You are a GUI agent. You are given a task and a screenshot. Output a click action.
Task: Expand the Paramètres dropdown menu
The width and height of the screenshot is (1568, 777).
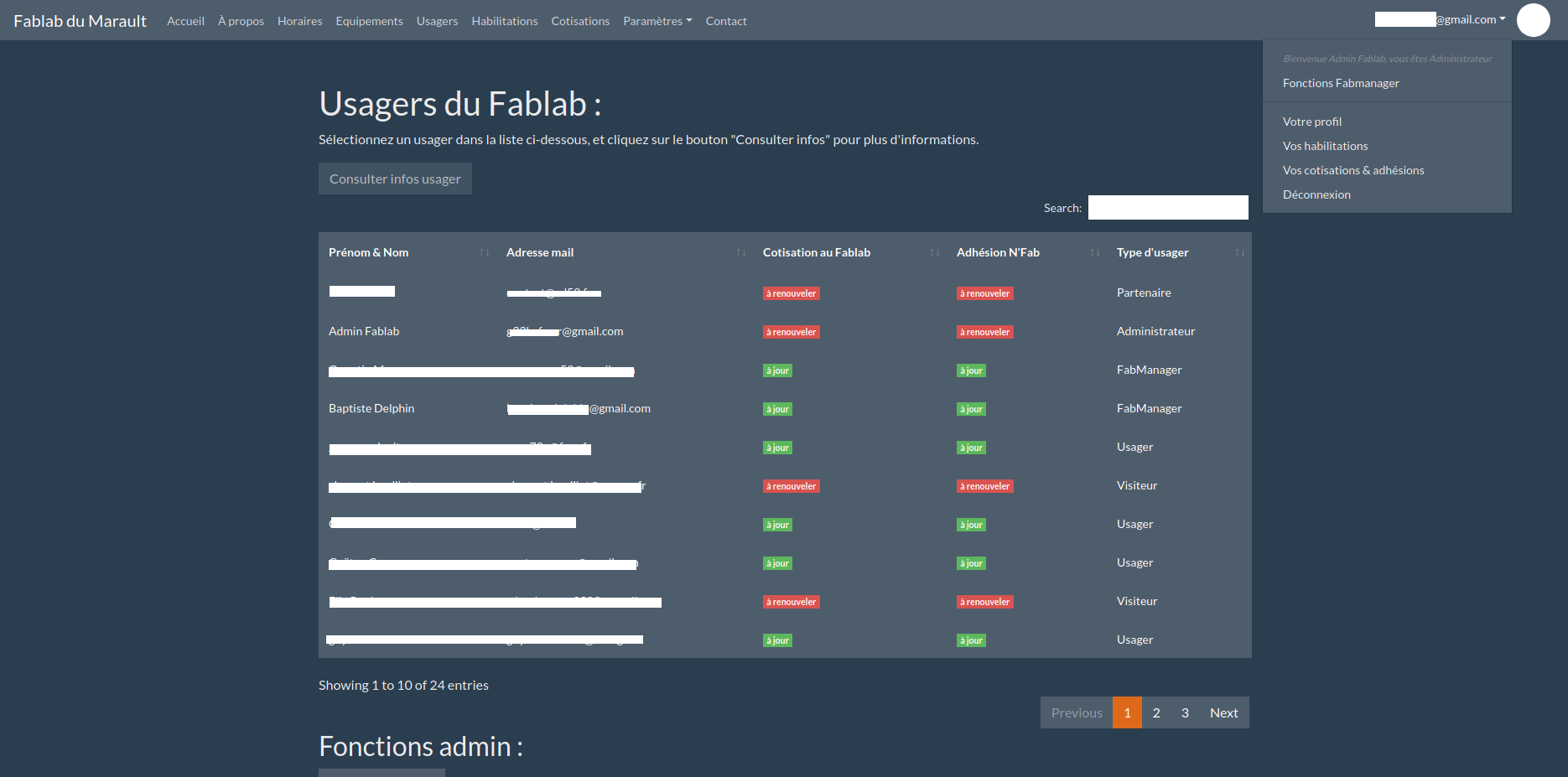pos(657,21)
